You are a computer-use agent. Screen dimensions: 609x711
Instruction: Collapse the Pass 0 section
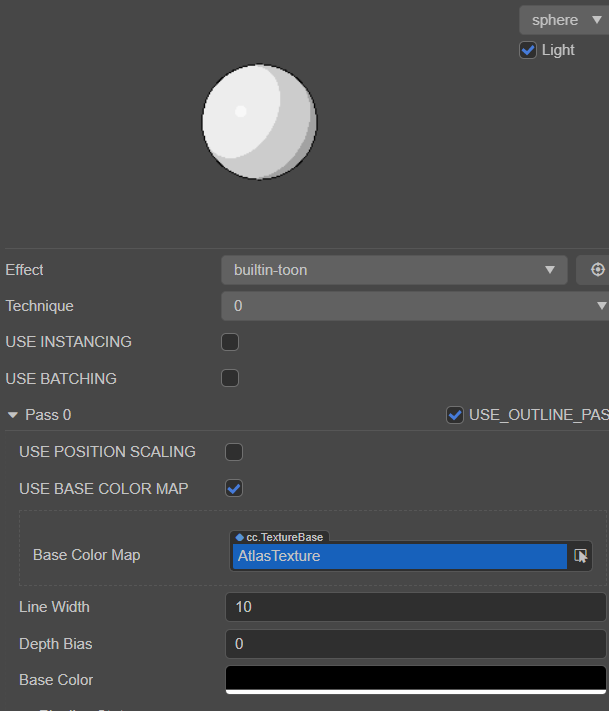(13, 415)
